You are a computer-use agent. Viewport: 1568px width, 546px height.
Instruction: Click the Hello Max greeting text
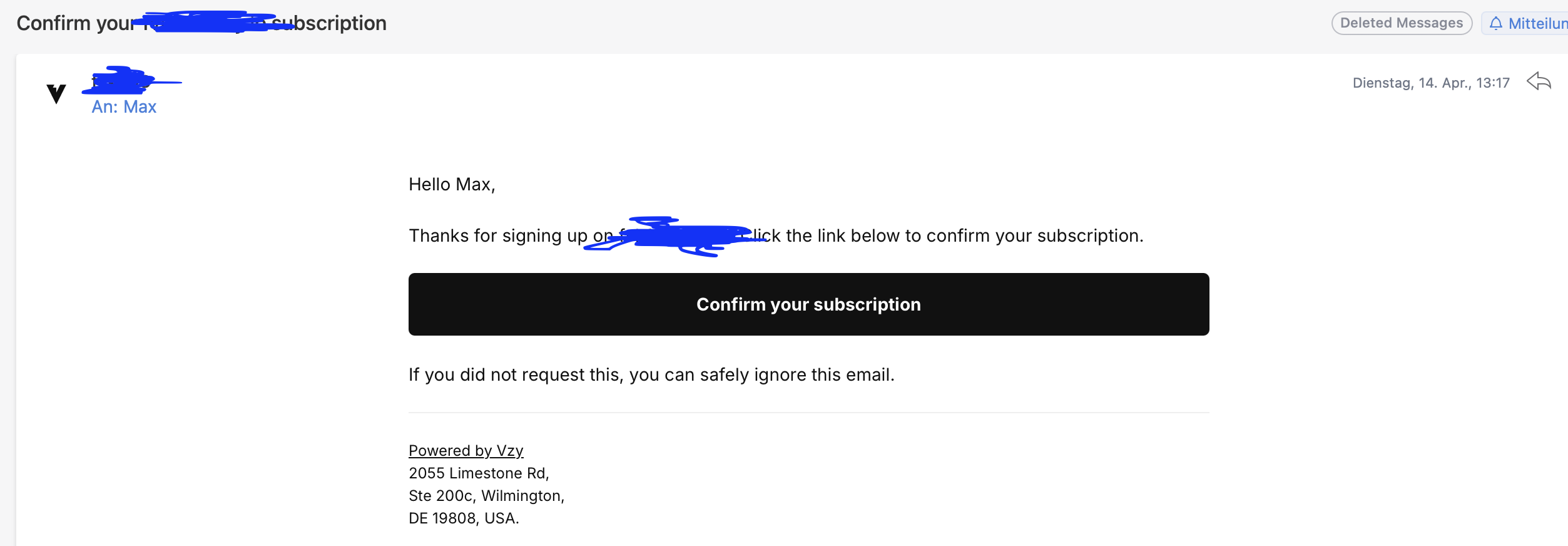pos(452,185)
